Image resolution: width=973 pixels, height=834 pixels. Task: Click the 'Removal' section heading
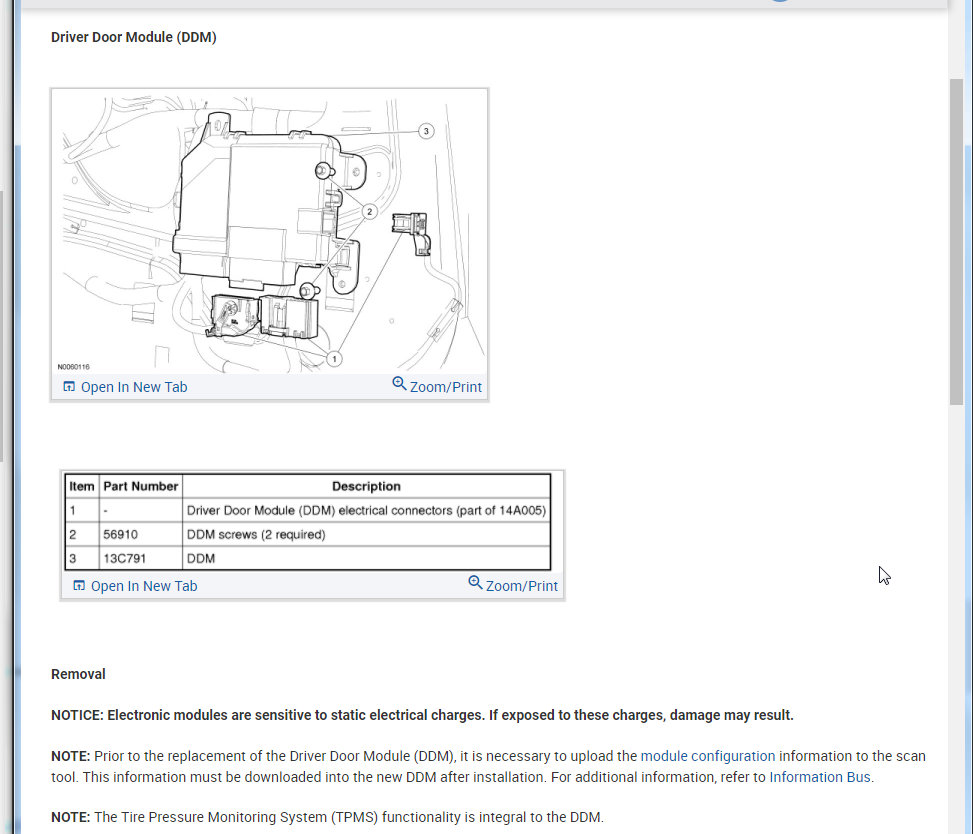pos(78,675)
